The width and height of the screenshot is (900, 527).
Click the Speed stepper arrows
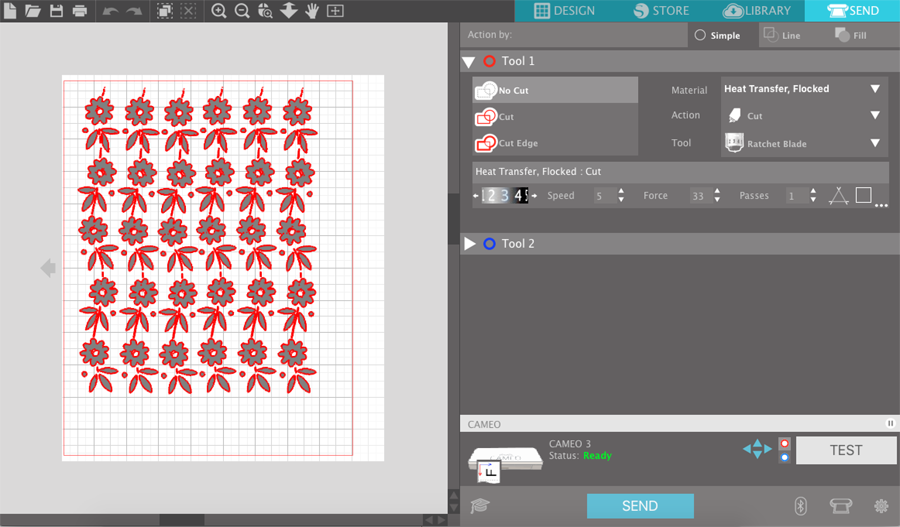click(x=621, y=196)
